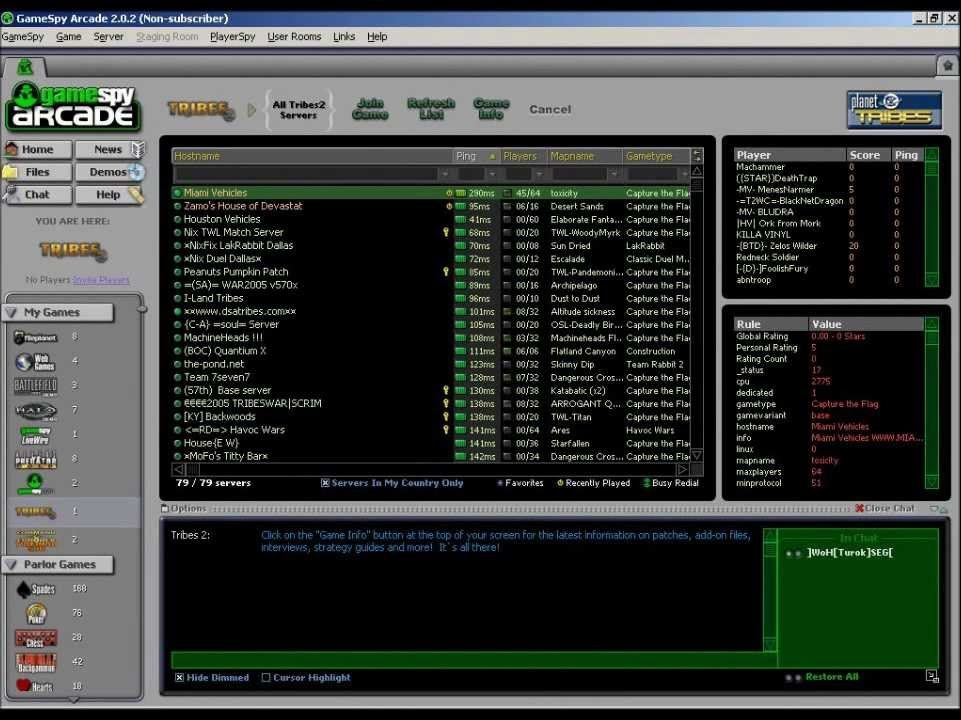Toggle the Options panel above chat

pyautogui.click(x=183, y=509)
